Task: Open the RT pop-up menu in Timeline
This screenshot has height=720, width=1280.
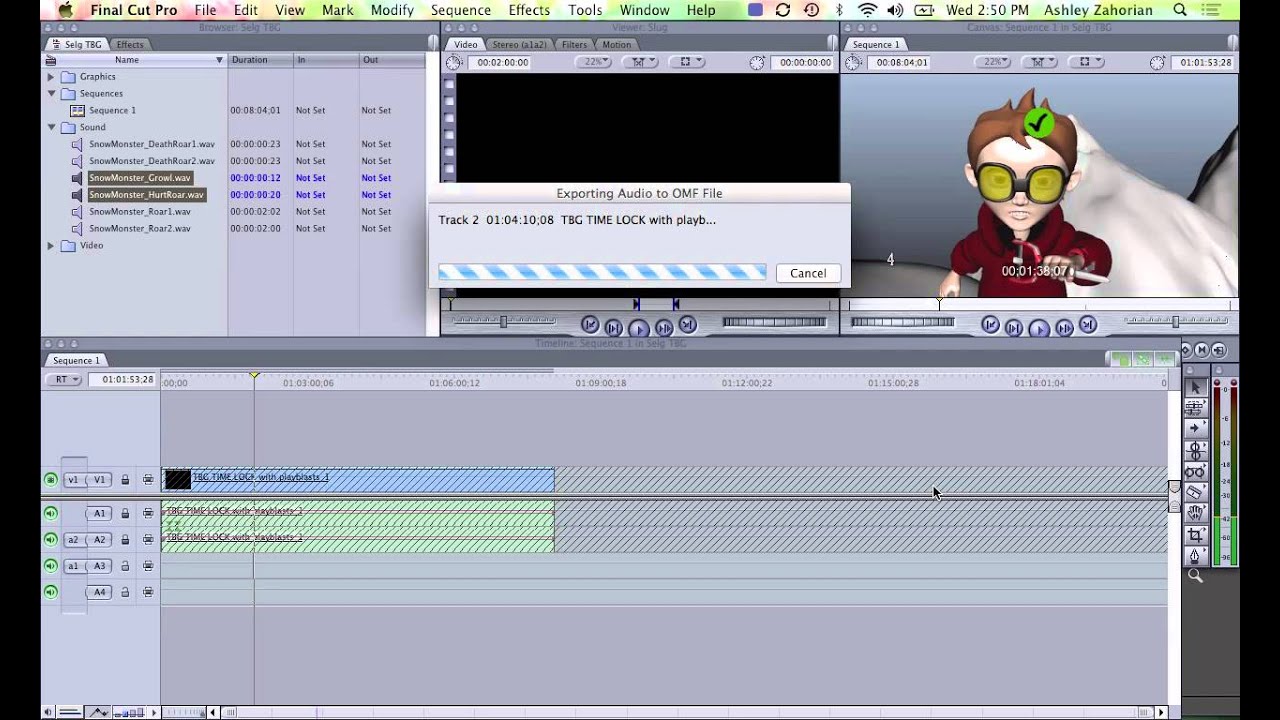Action: [68, 380]
